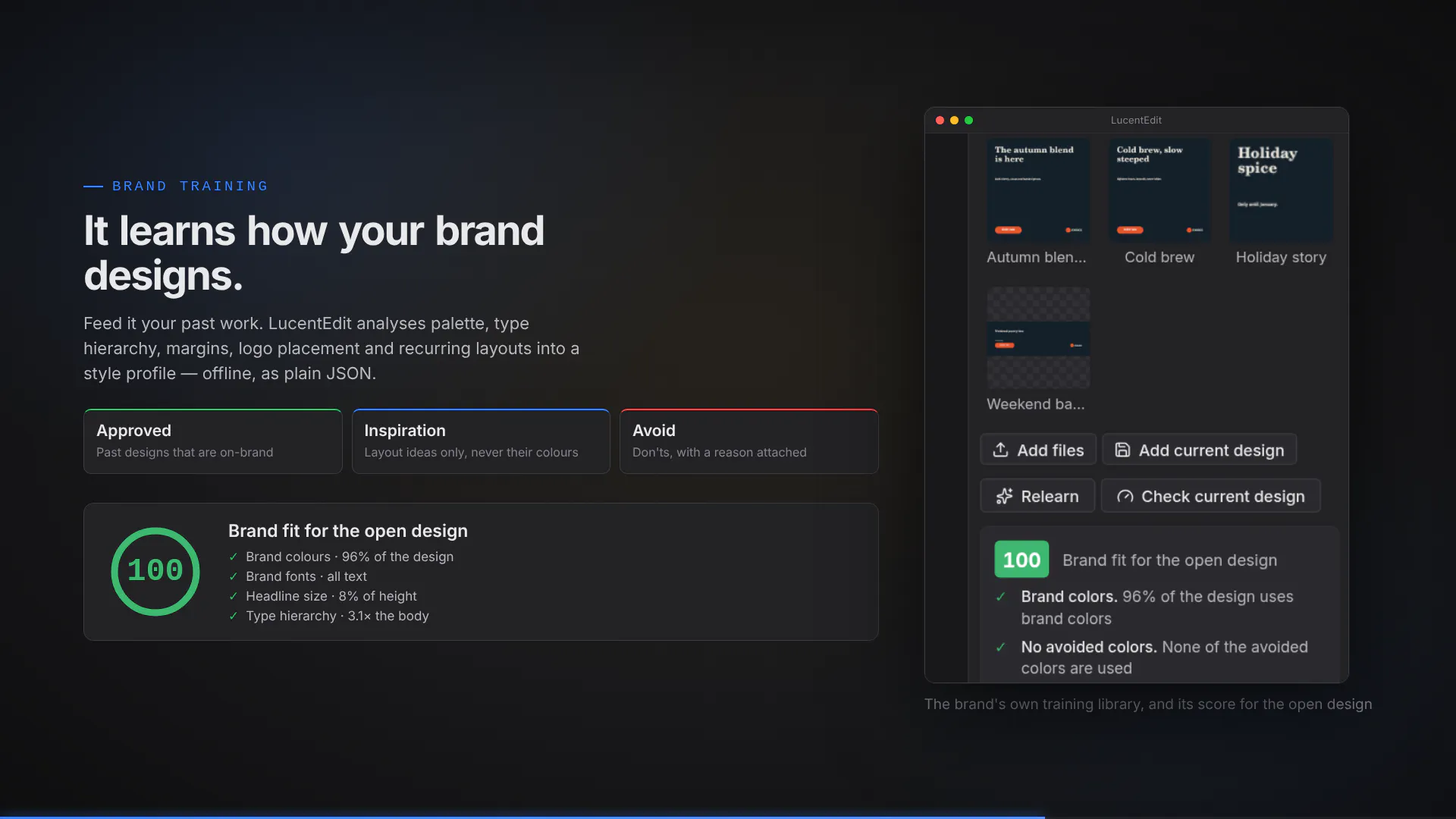The width and height of the screenshot is (1456, 819).
Task: Click the check mark next to Type hierarchy
Action: tap(234, 617)
